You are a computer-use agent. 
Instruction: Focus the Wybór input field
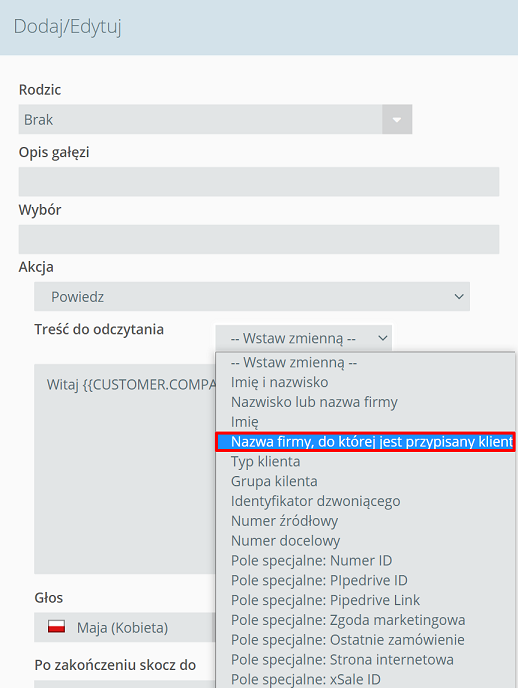click(x=259, y=240)
